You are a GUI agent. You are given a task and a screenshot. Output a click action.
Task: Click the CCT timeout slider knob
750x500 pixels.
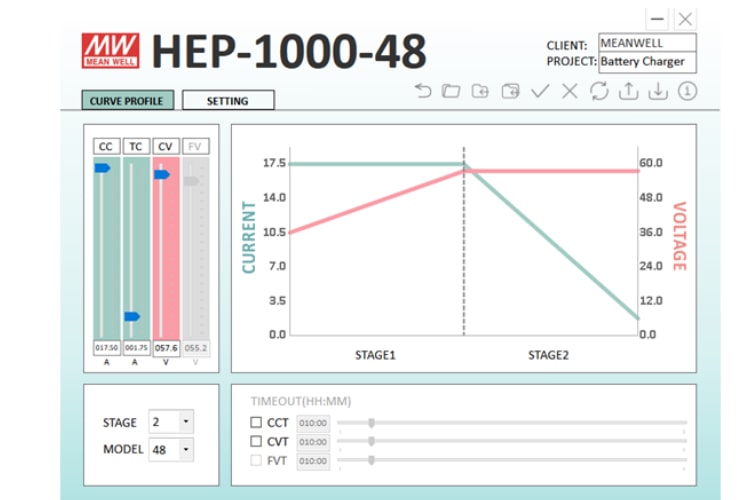coord(371,422)
